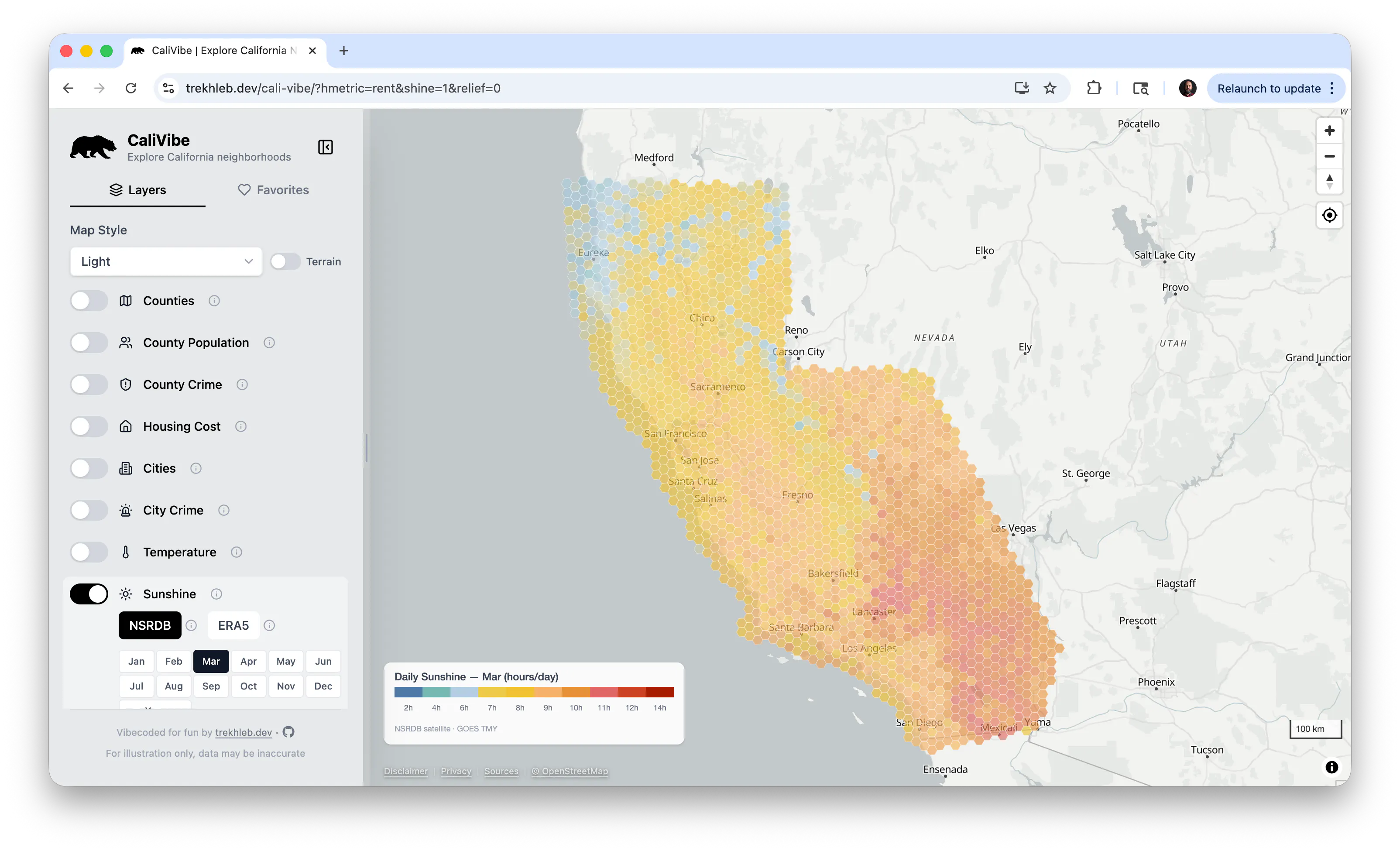Open the GitHub icon link
Image resolution: width=1400 pixels, height=851 pixels.
pyautogui.click(x=288, y=732)
